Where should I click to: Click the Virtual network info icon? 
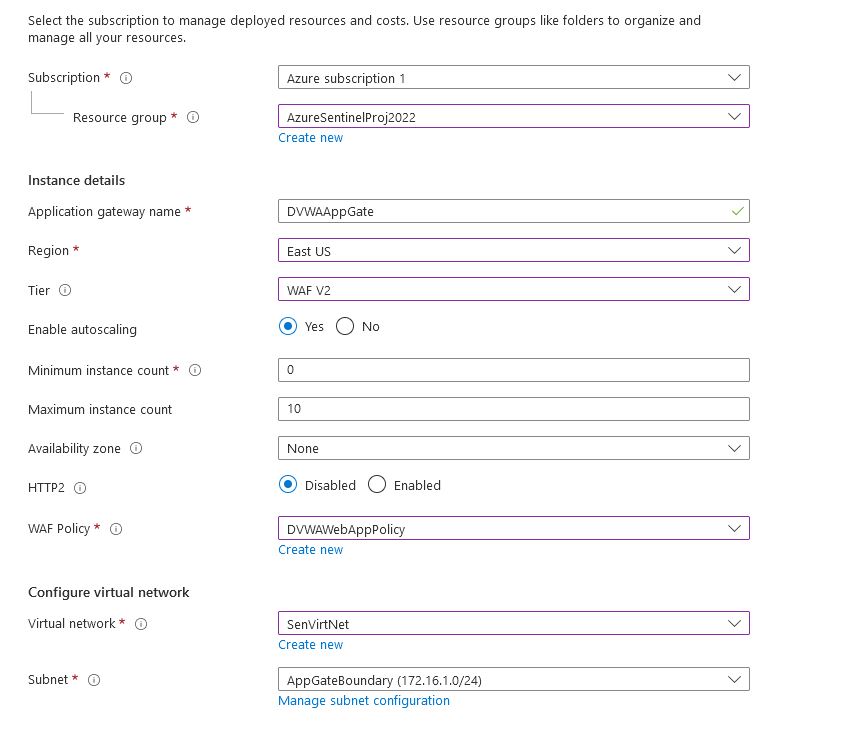[141, 624]
